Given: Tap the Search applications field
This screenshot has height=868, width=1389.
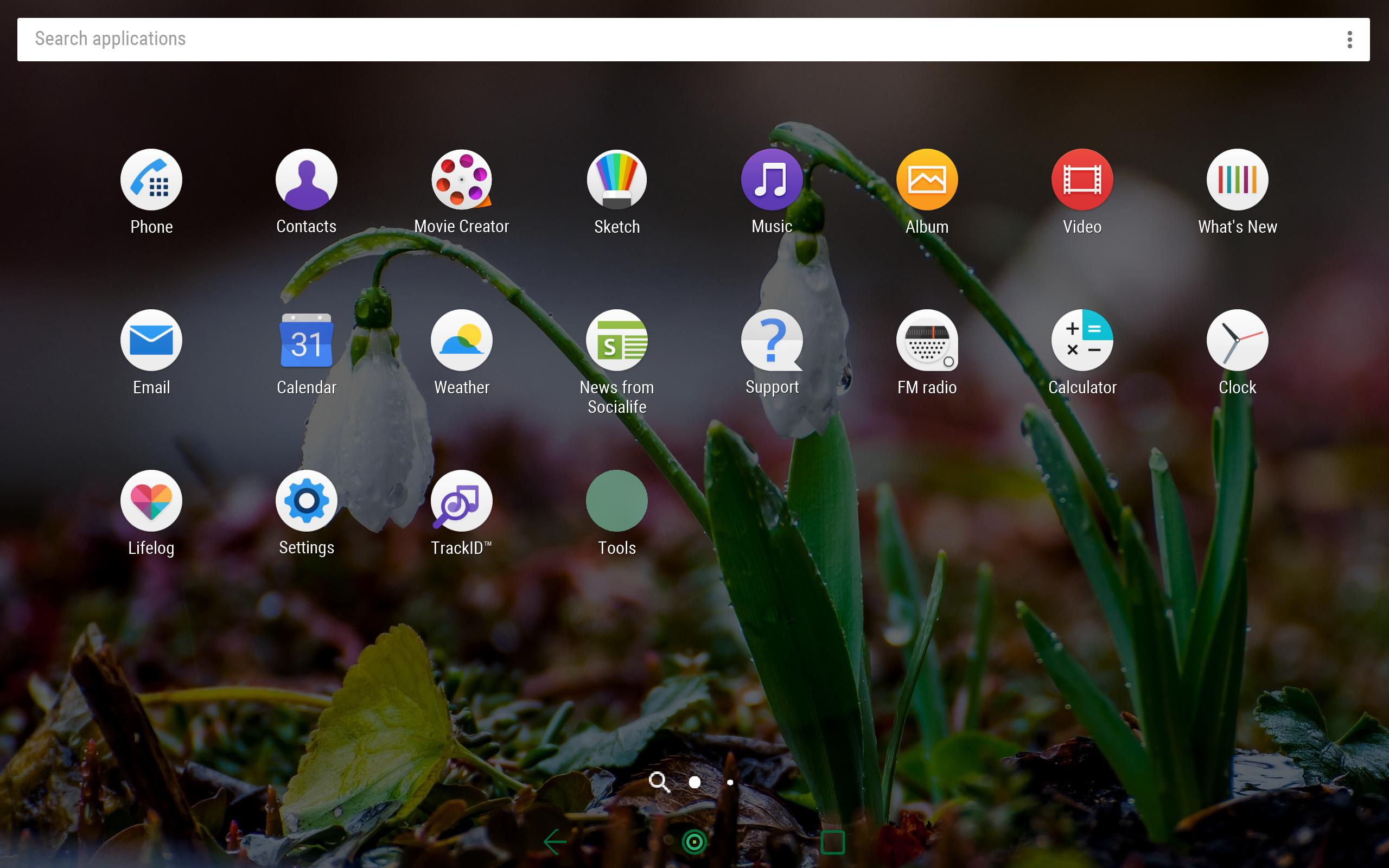Looking at the screenshot, I should (x=693, y=40).
